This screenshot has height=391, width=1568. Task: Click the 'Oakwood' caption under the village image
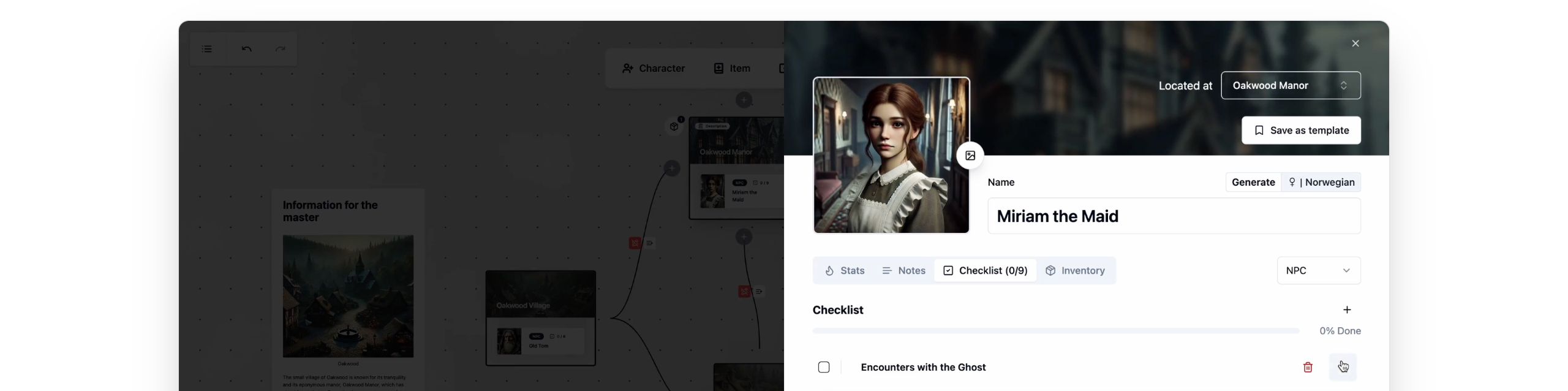click(x=348, y=363)
